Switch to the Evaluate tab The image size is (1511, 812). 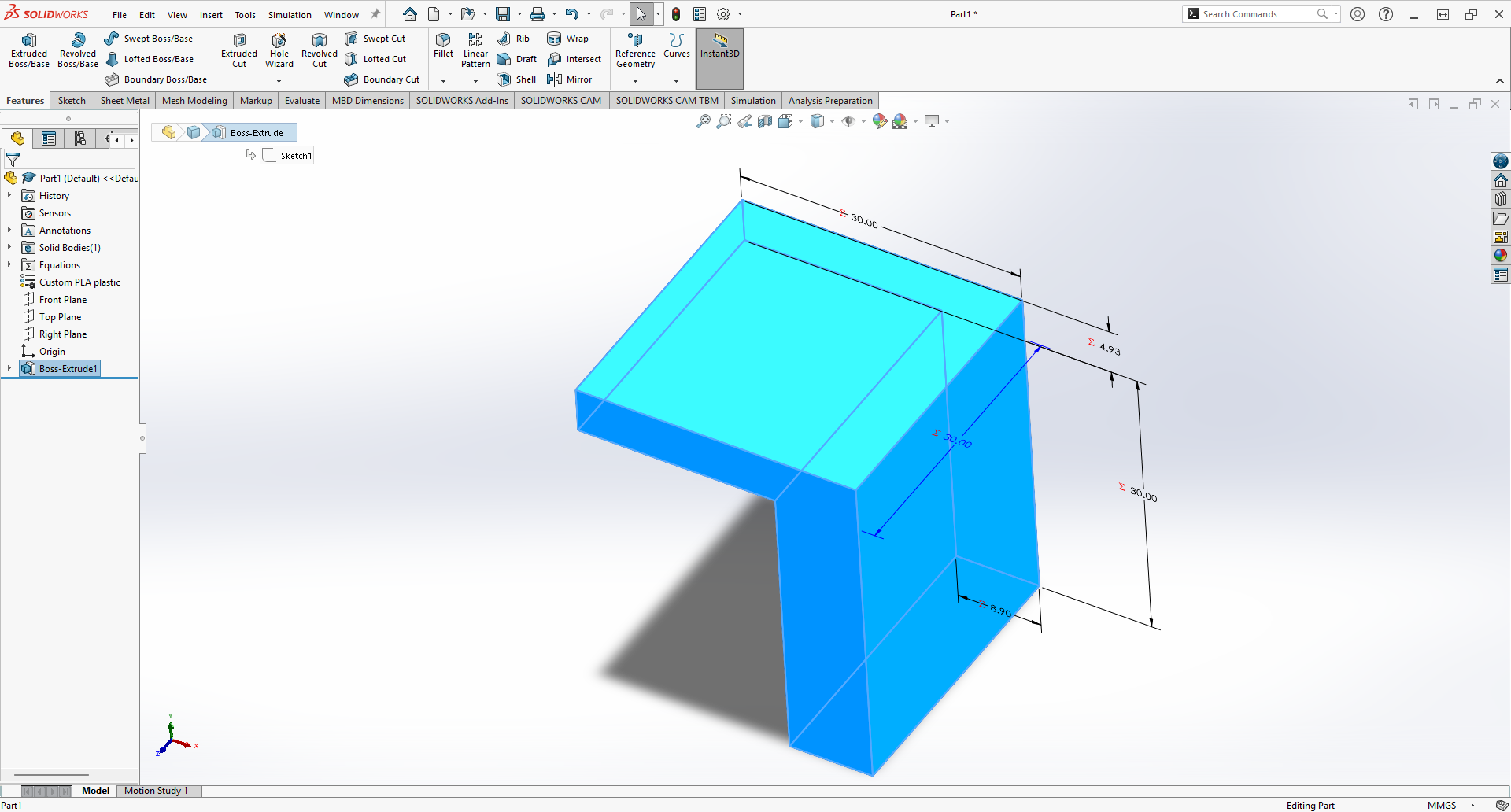(302, 101)
